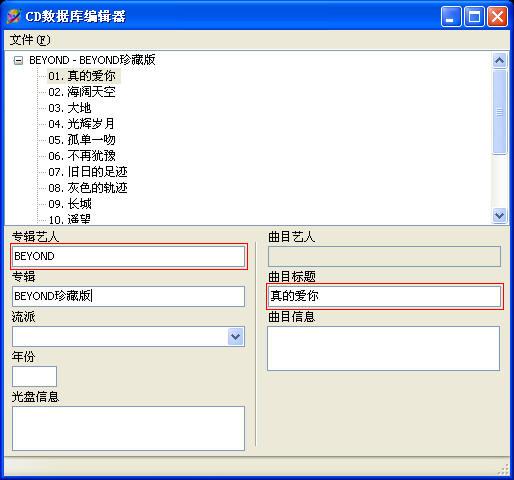Select track 09. 长城

pyautogui.click(x=70, y=204)
